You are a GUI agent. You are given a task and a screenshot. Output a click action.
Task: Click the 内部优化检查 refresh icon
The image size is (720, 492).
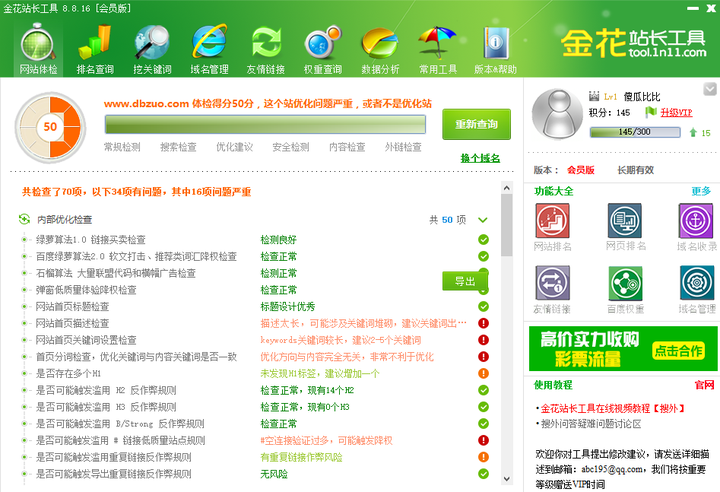24,219
